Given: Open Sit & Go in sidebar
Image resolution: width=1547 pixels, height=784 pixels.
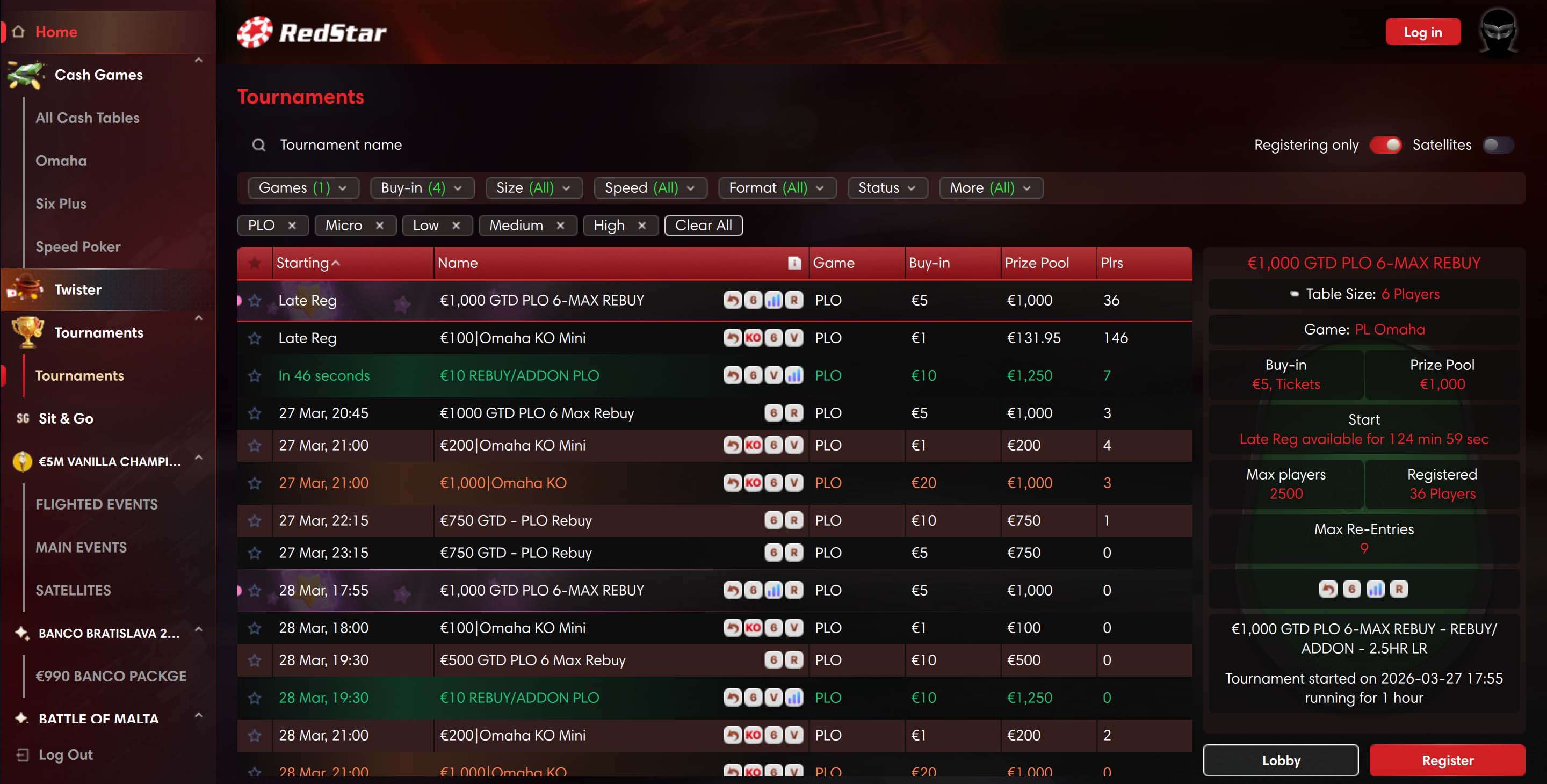Looking at the screenshot, I should 66,418.
